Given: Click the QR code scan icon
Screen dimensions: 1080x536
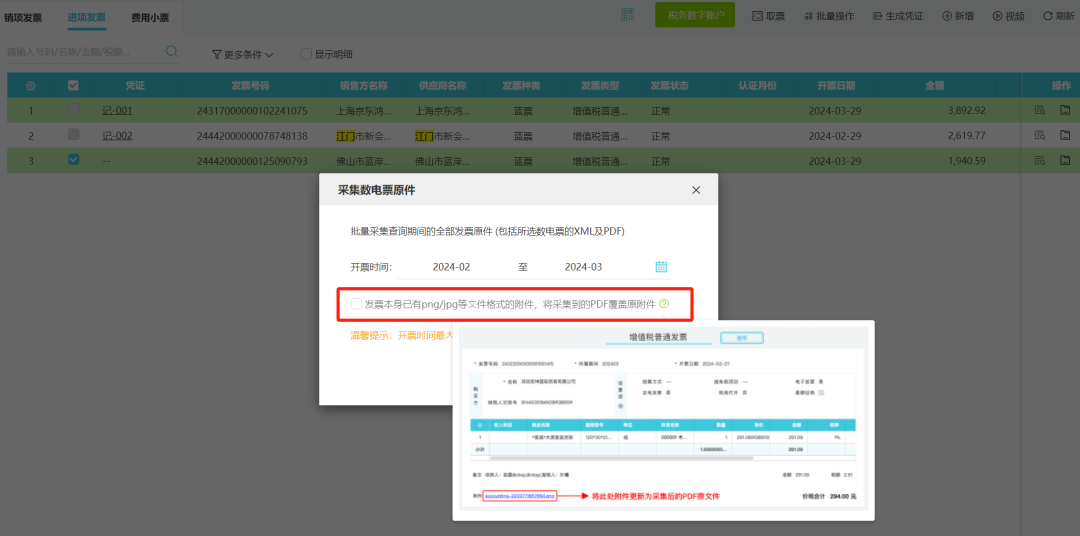Looking at the screenshot, I should coord(627,15).
